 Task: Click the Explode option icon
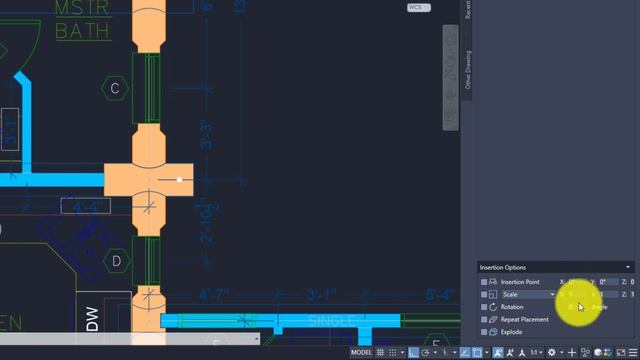[493, 332]
